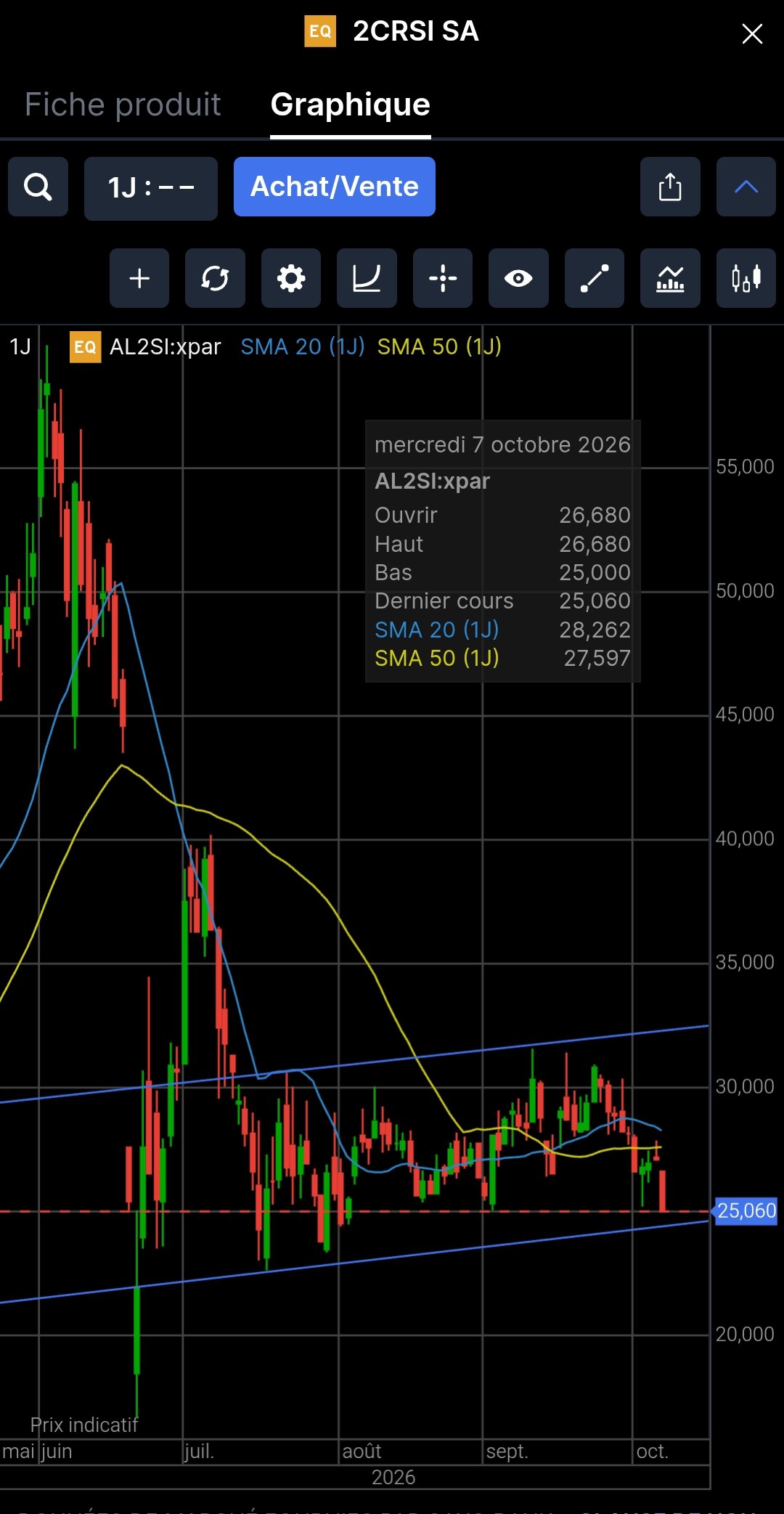
Task: Tap the 1J interval label in chart legend
Action: pyautogui.click(x=20, y=346)
